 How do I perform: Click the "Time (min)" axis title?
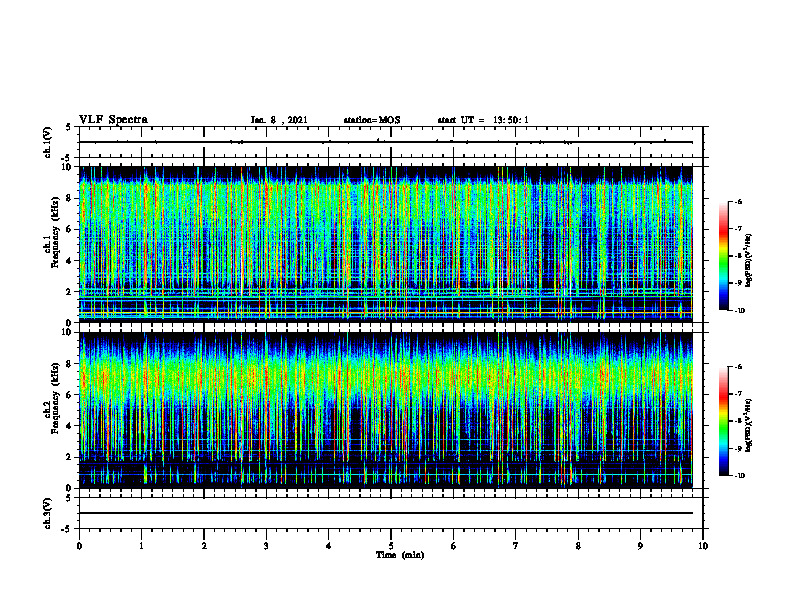pyautogui.click(x=400, y=555)
